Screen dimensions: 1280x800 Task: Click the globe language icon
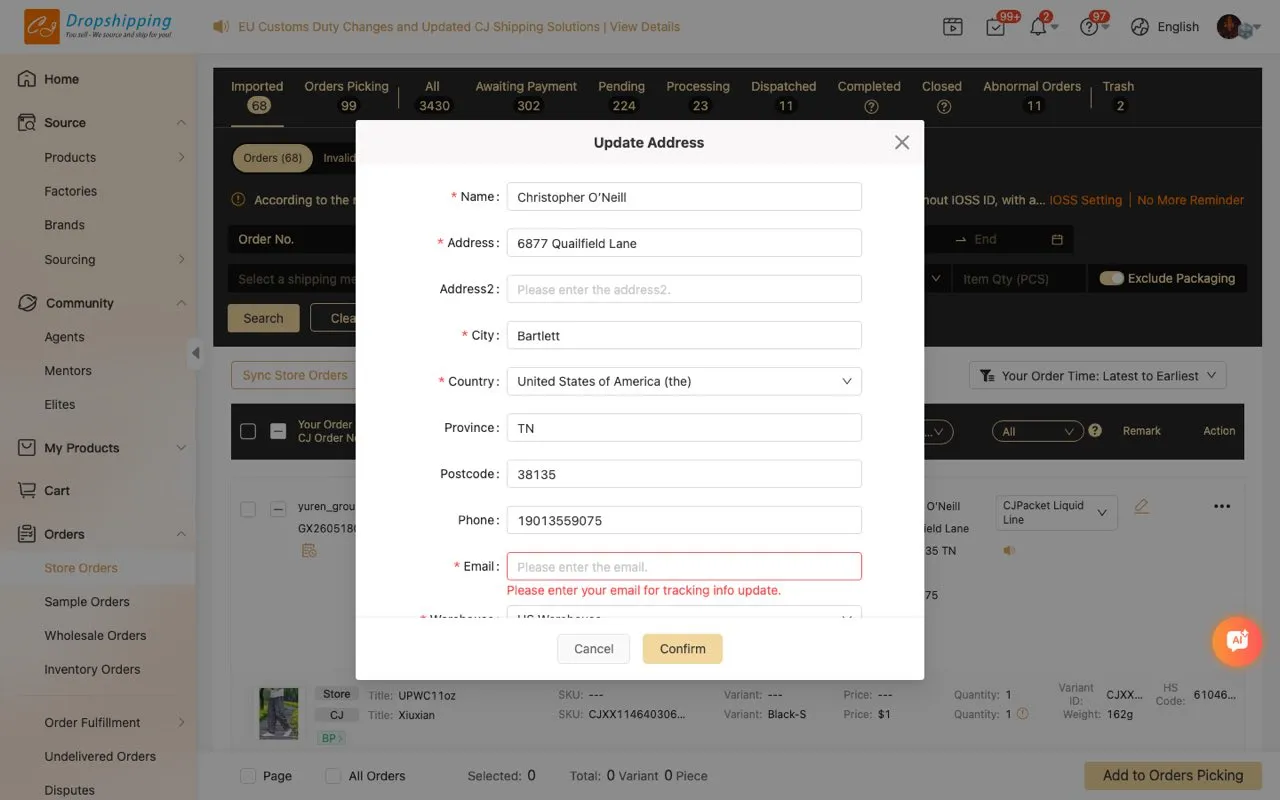pos(1140,27)
